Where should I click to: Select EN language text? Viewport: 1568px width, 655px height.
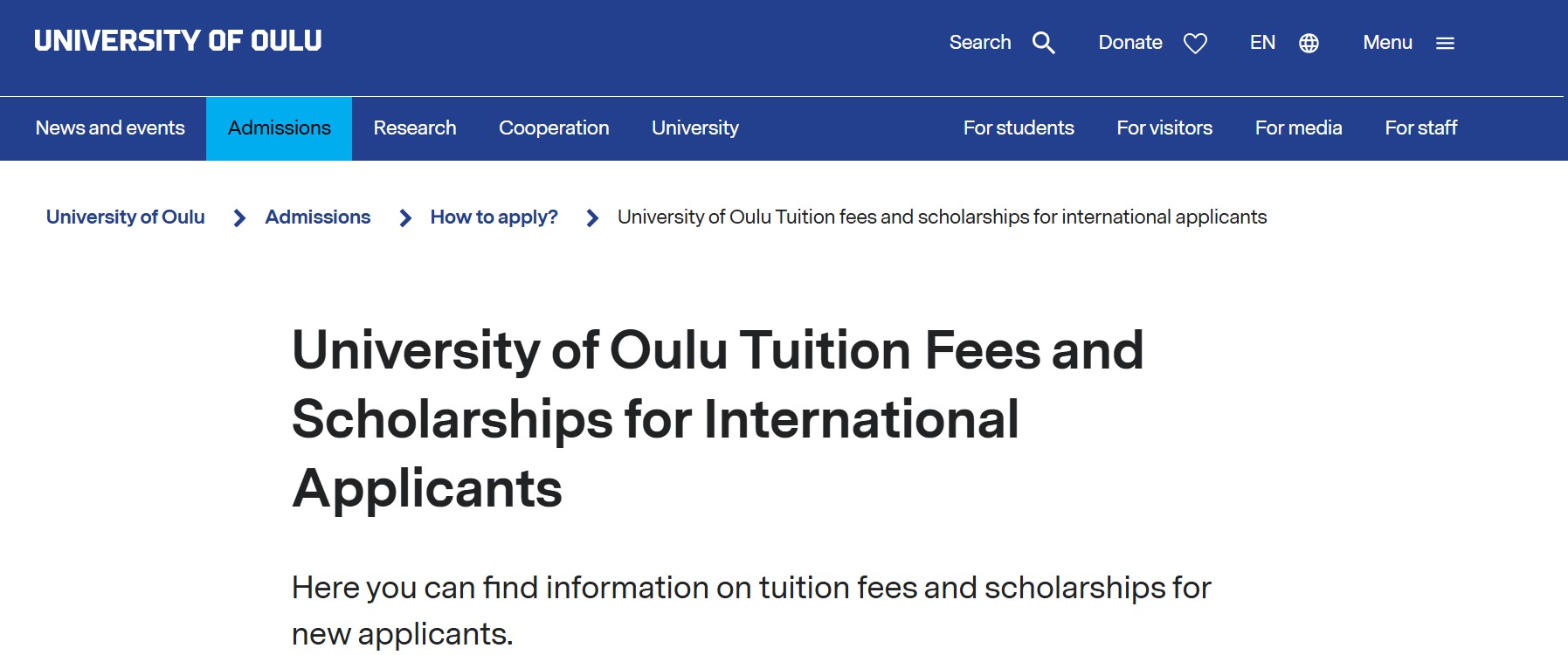coord(1262,42)
